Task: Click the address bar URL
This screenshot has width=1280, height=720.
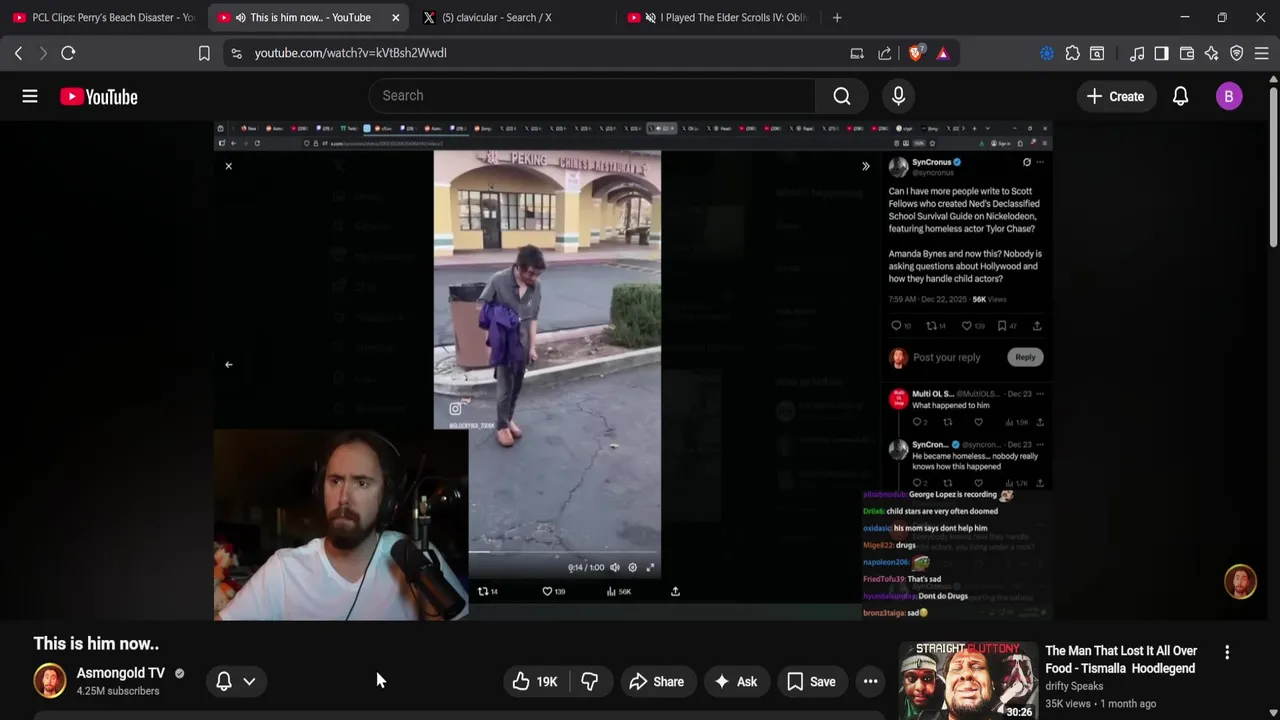Action: pos(350,53)
